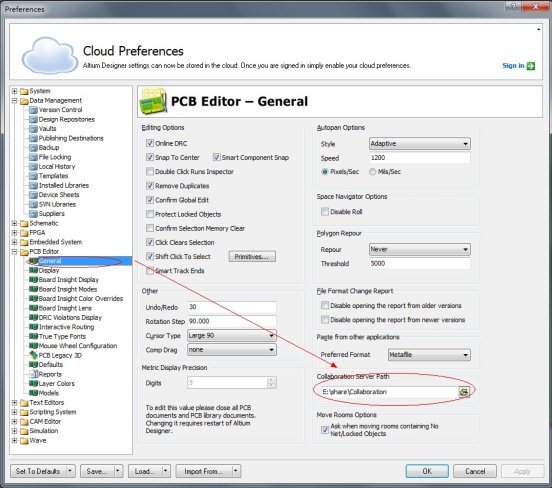The height and width of the screenshot is (488, 552).
Task: Click the Board Insight Lens icon
Action: tap(33, 308)
